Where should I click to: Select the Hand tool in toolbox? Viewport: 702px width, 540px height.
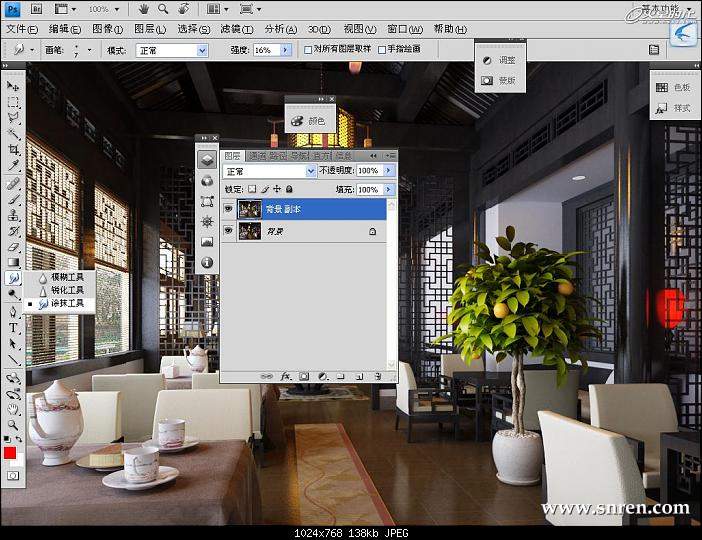[x=13, y=409]
